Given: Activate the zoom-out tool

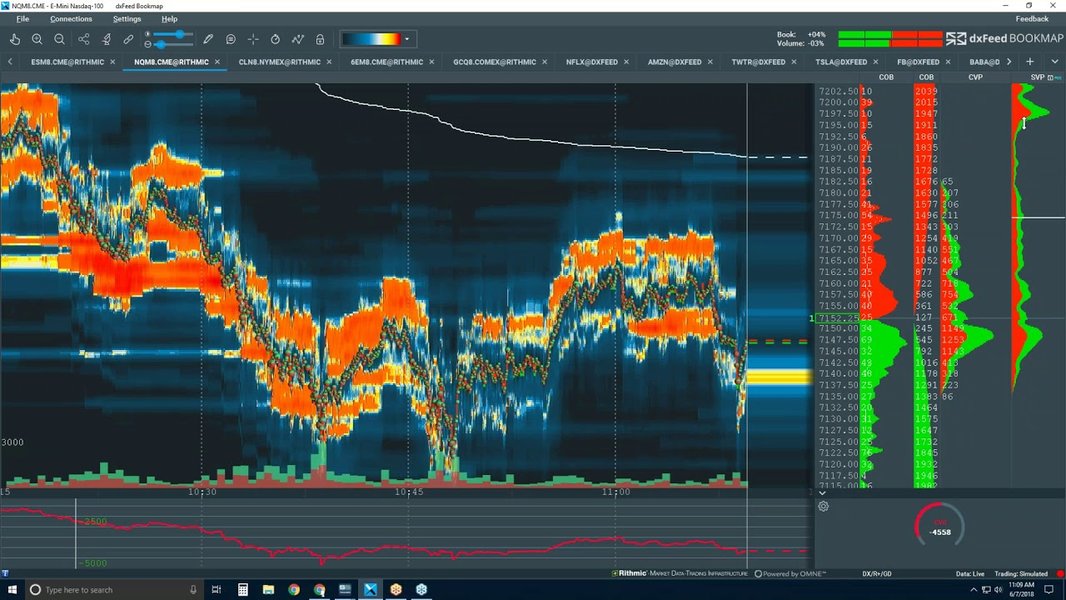Looking at the screenshot, I should coord(59,38).
